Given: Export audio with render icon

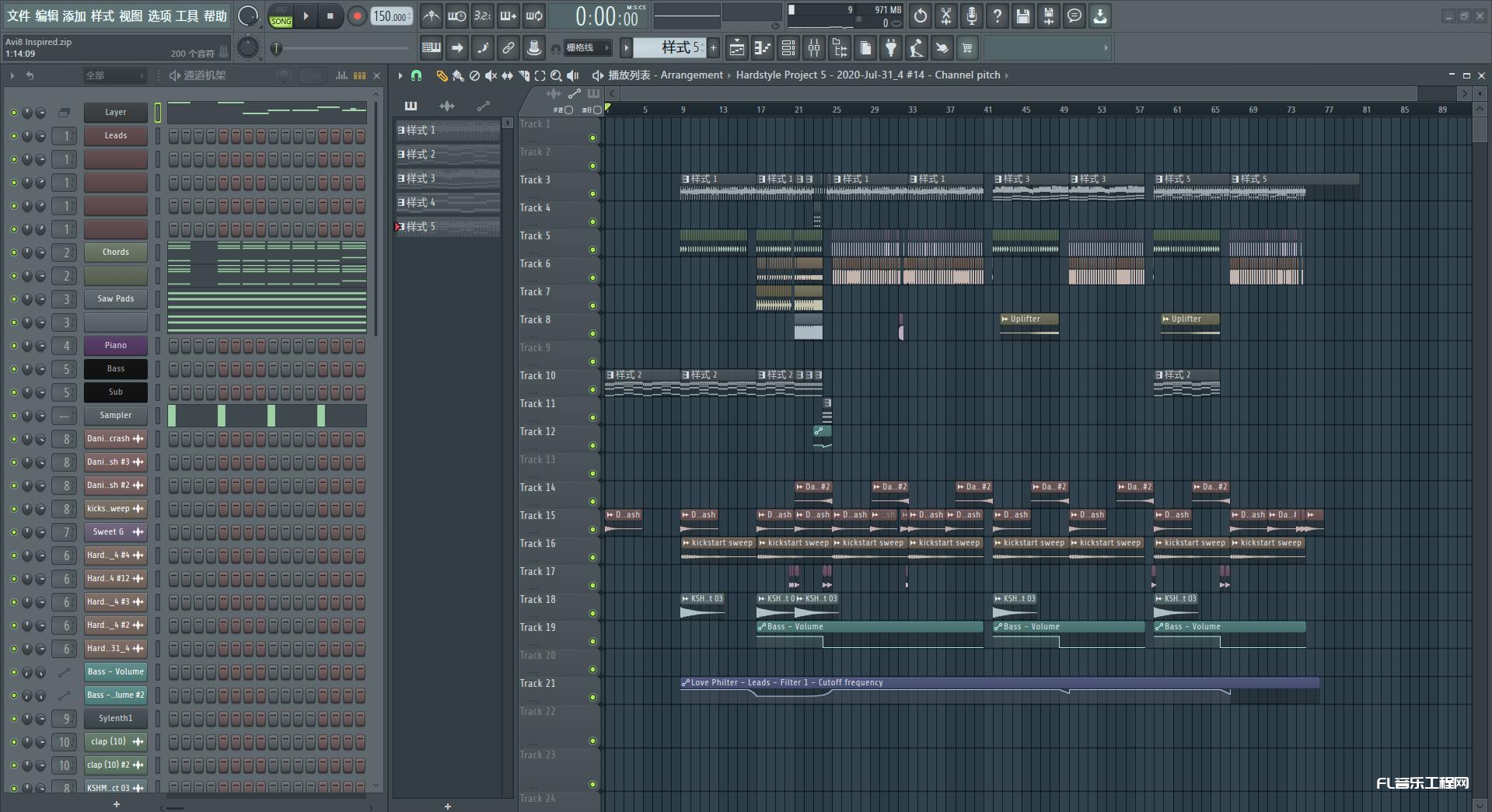Looking at the screenshot, I should tap(1049, 16).
